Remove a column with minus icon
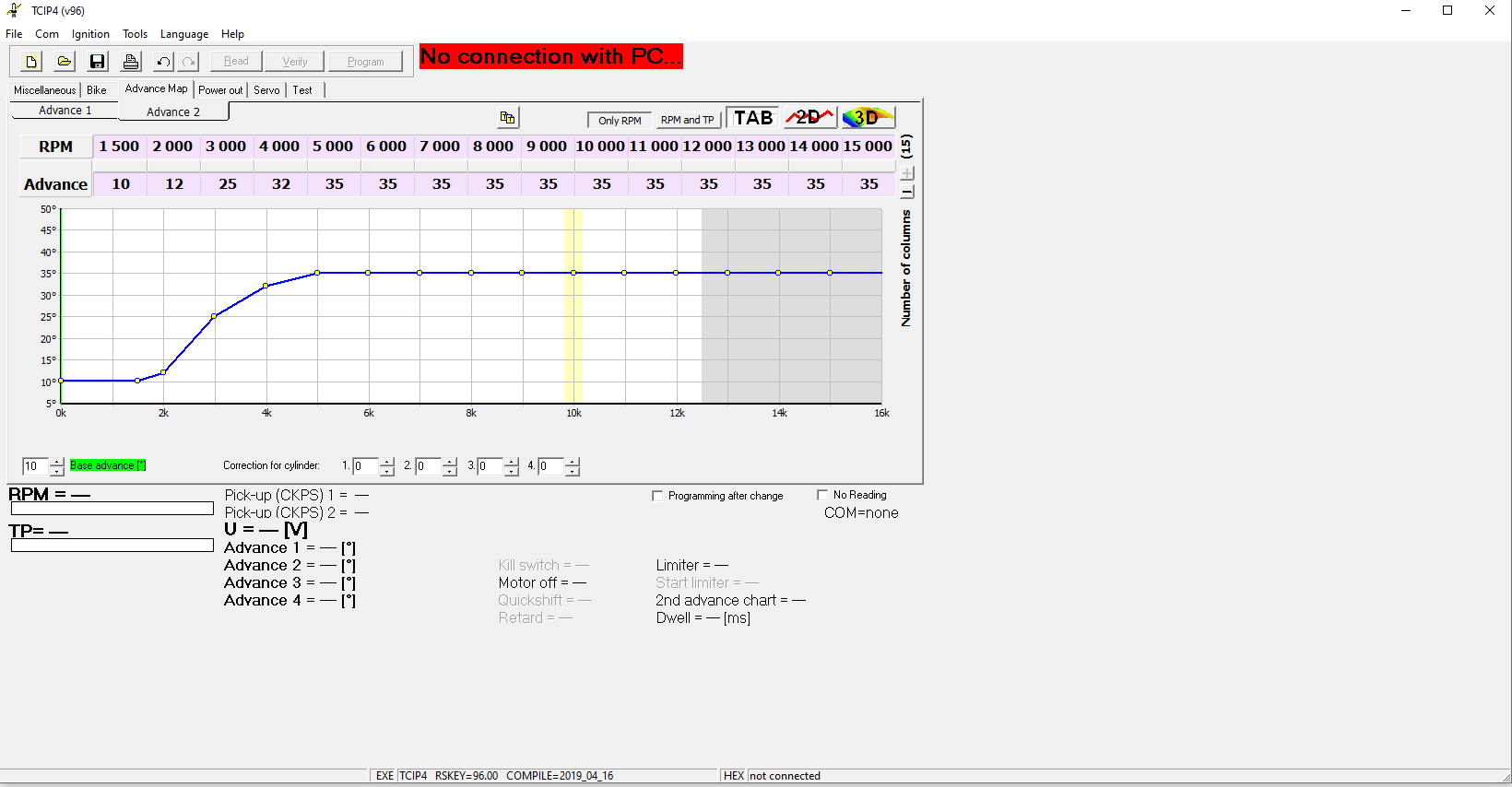 pos(907,192)
